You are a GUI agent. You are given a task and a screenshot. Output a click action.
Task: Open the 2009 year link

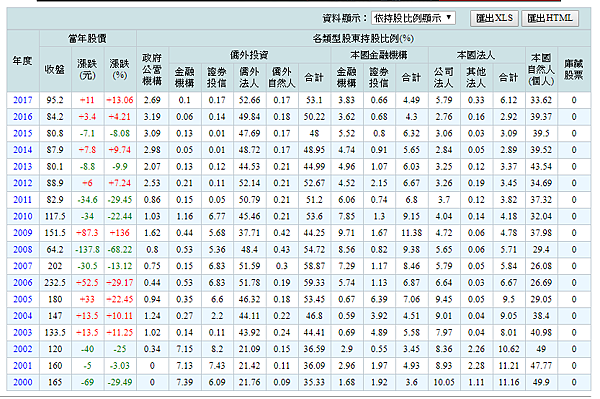23,233
